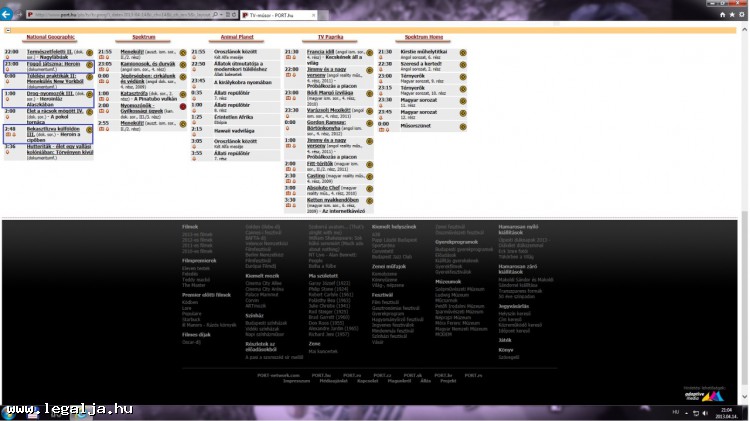Click round icon beside Francia idill program

(x=369, y=52)
